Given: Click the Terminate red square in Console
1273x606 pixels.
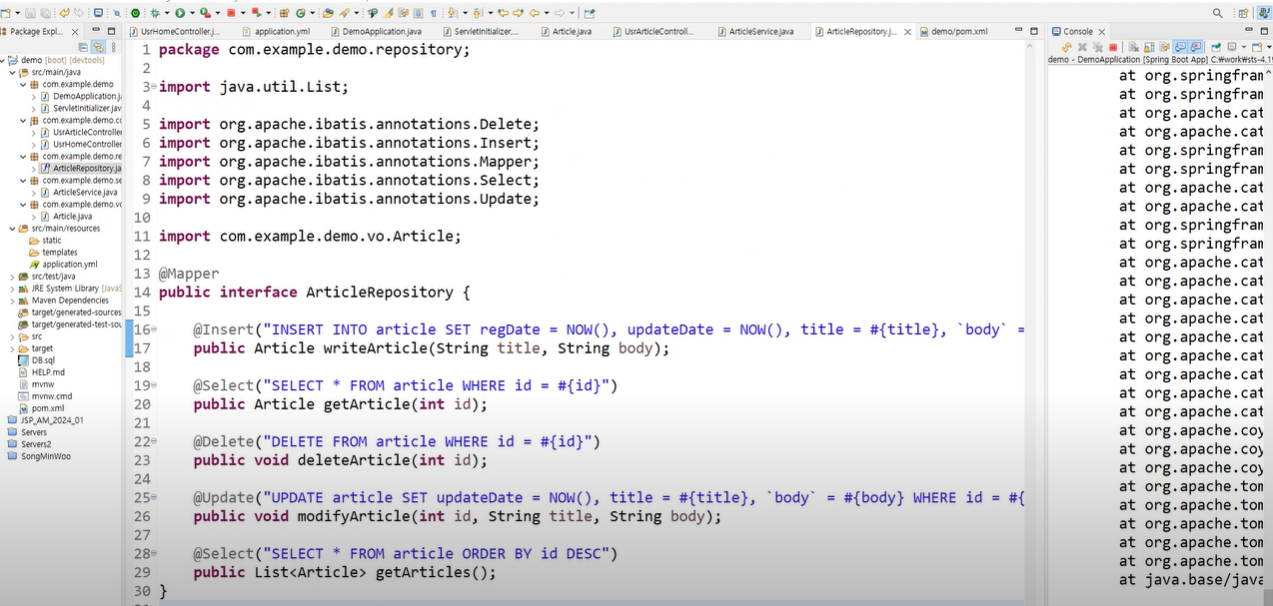Looking at the screenshot, I should (1113, 47).
